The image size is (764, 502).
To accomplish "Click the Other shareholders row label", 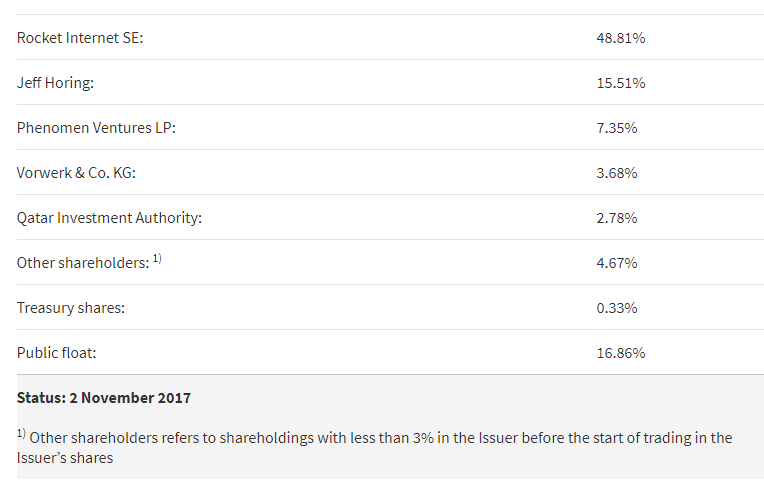I will 82,263.
